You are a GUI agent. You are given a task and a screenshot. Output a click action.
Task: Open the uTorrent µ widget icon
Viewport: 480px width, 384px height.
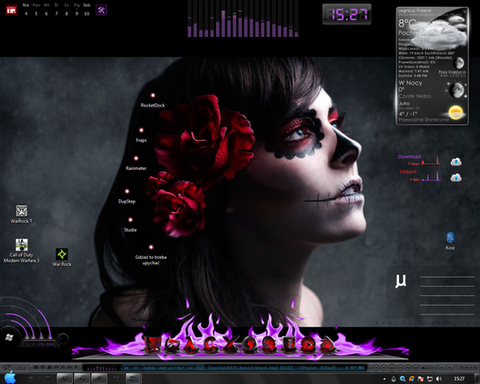[x=401, y=281]
